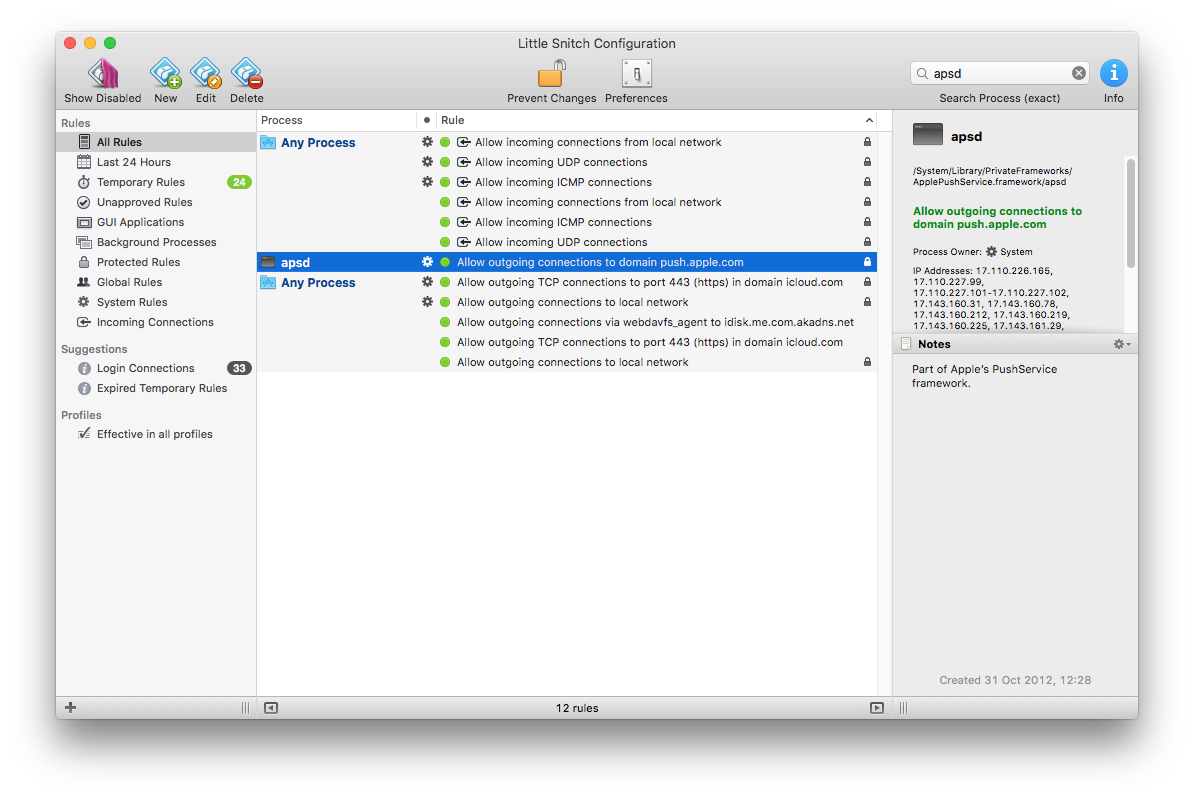Toggle inspector with bottom-right arrow button
This screenshot has height=799, width=1194.
[876, 708]
